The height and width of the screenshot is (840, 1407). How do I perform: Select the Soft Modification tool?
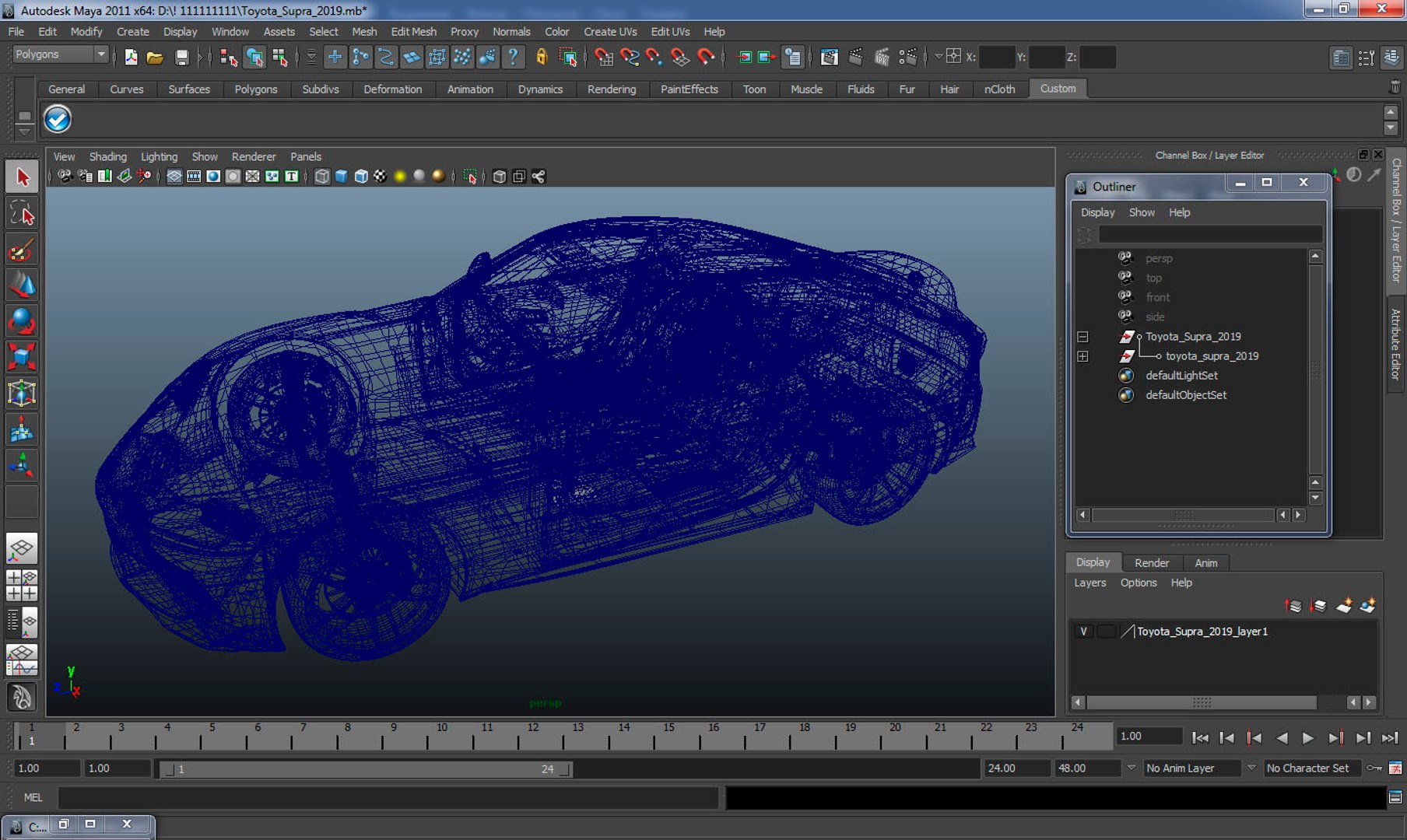pos(22,429)
